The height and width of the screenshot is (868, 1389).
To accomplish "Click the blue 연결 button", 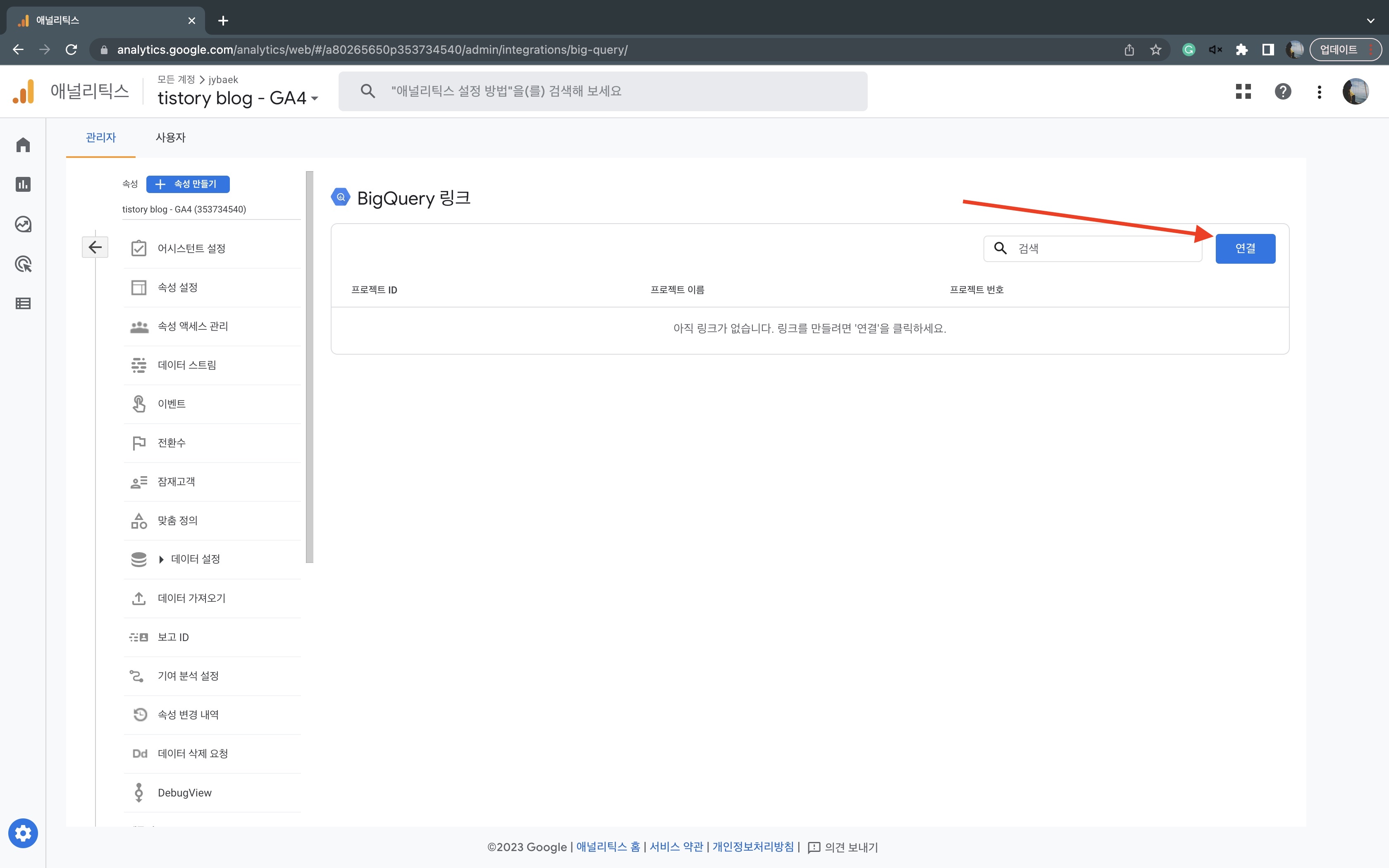I will (x=1245, y=248).
